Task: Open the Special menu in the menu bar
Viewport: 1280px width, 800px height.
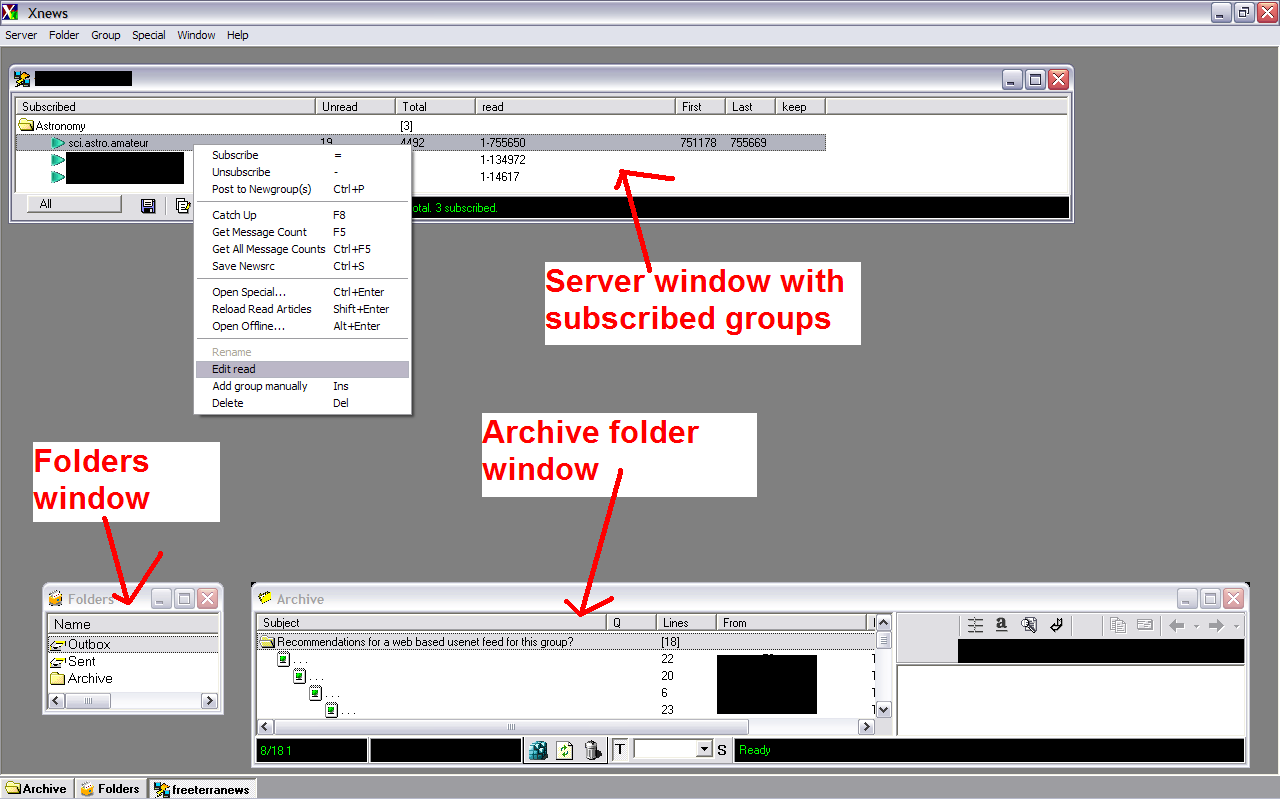Action: click(148, 35)
